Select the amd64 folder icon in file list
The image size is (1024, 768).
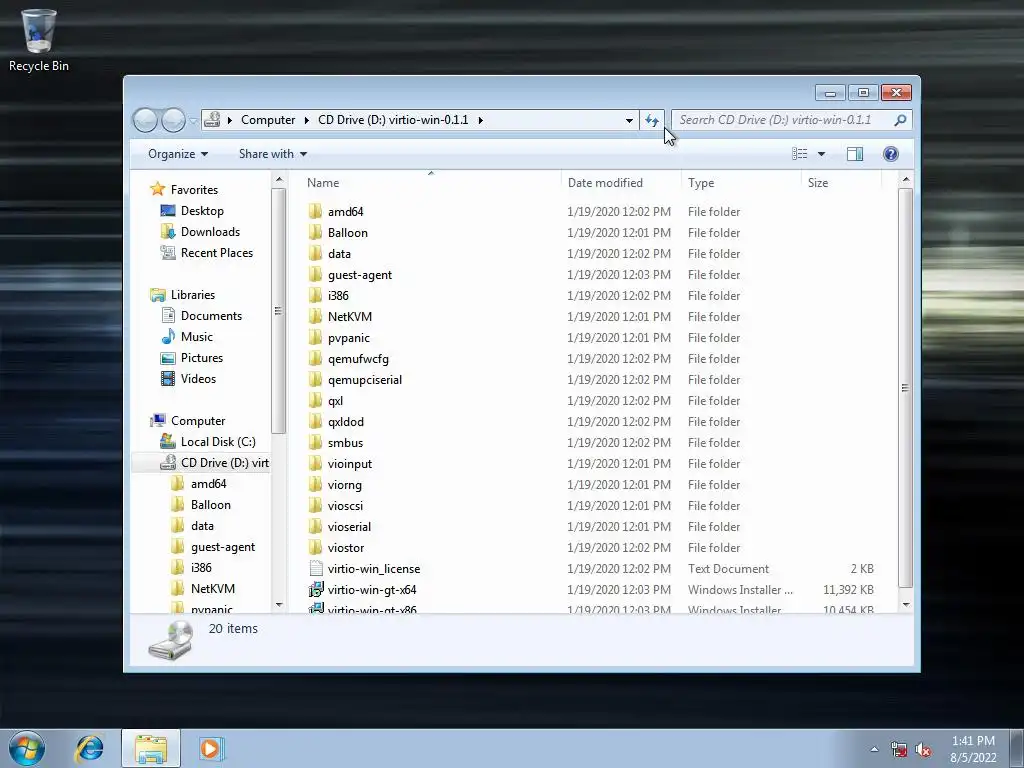coord(315,211)
